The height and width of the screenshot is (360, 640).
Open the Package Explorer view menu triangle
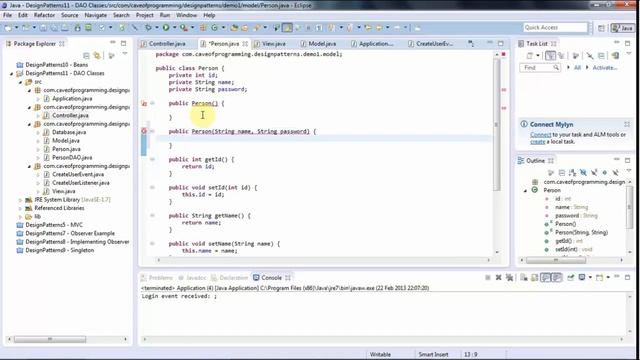[x=124, y=54]
